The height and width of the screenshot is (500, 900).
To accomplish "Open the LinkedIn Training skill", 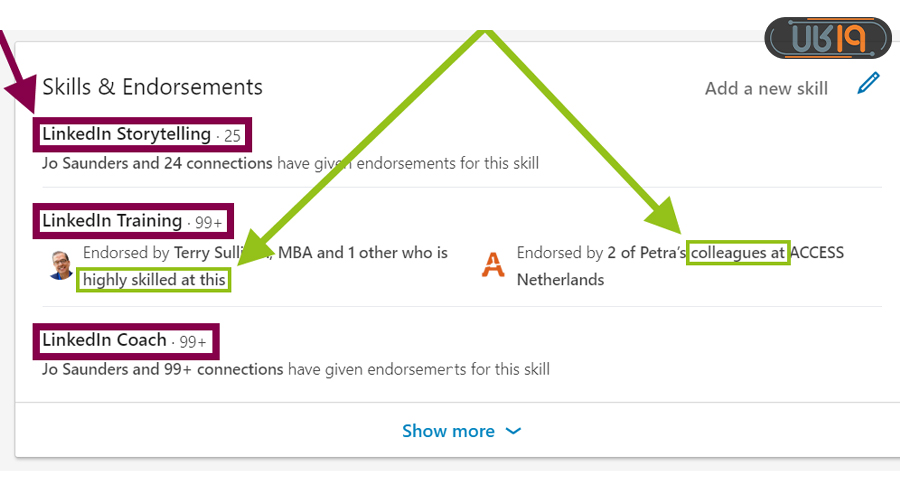I will (x=112, y=221).
